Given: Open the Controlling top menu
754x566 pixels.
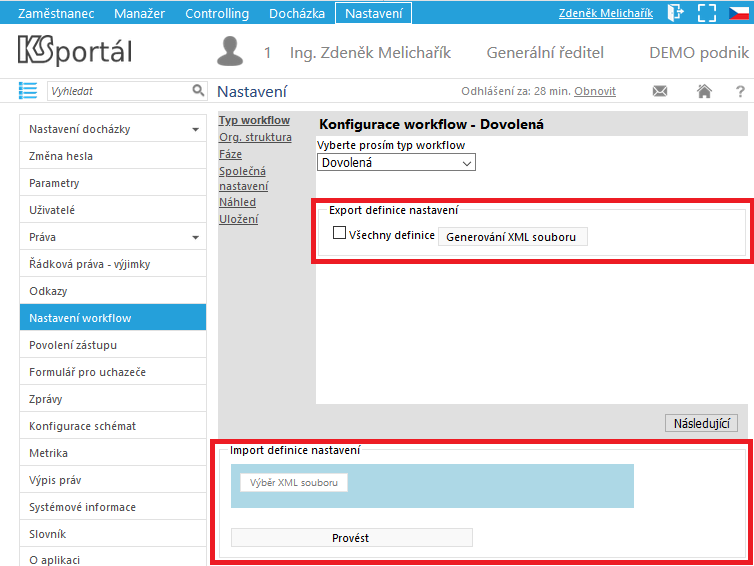Looking at the screenshot, I should 217,13.
